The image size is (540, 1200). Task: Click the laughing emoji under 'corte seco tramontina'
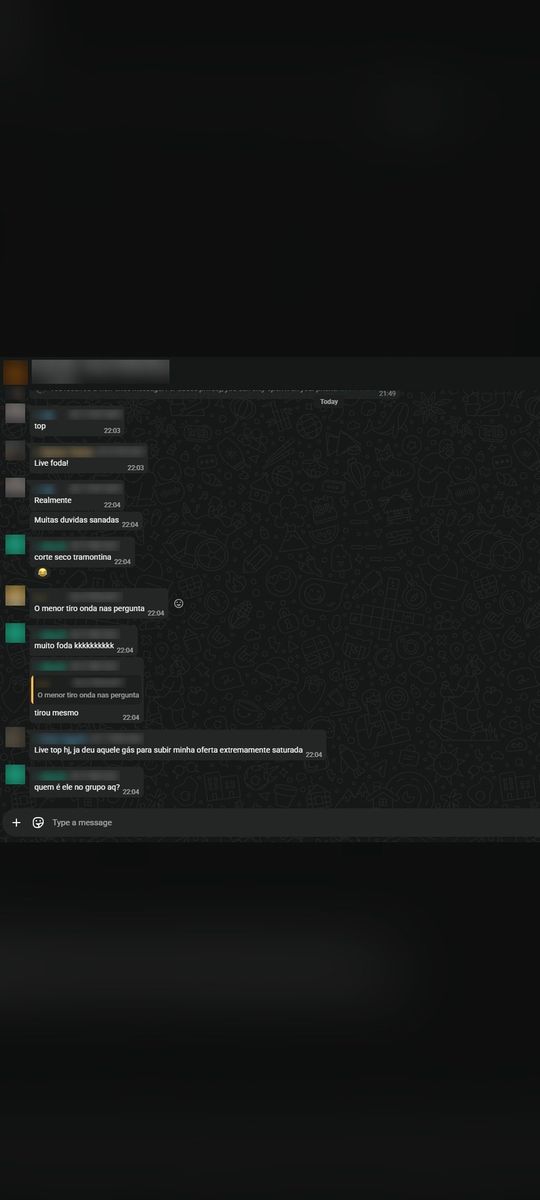click(42, 572)
